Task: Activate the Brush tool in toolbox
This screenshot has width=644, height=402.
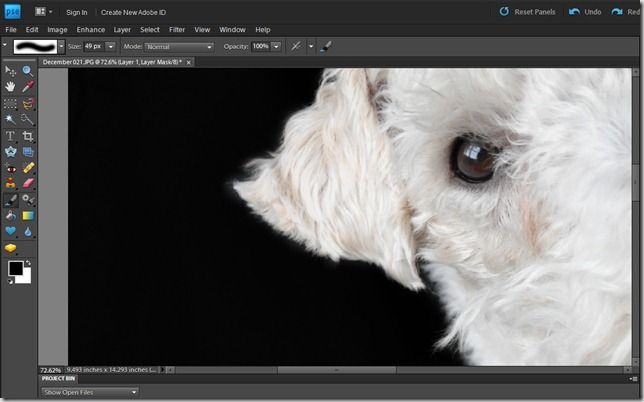Action: [10, 199]
